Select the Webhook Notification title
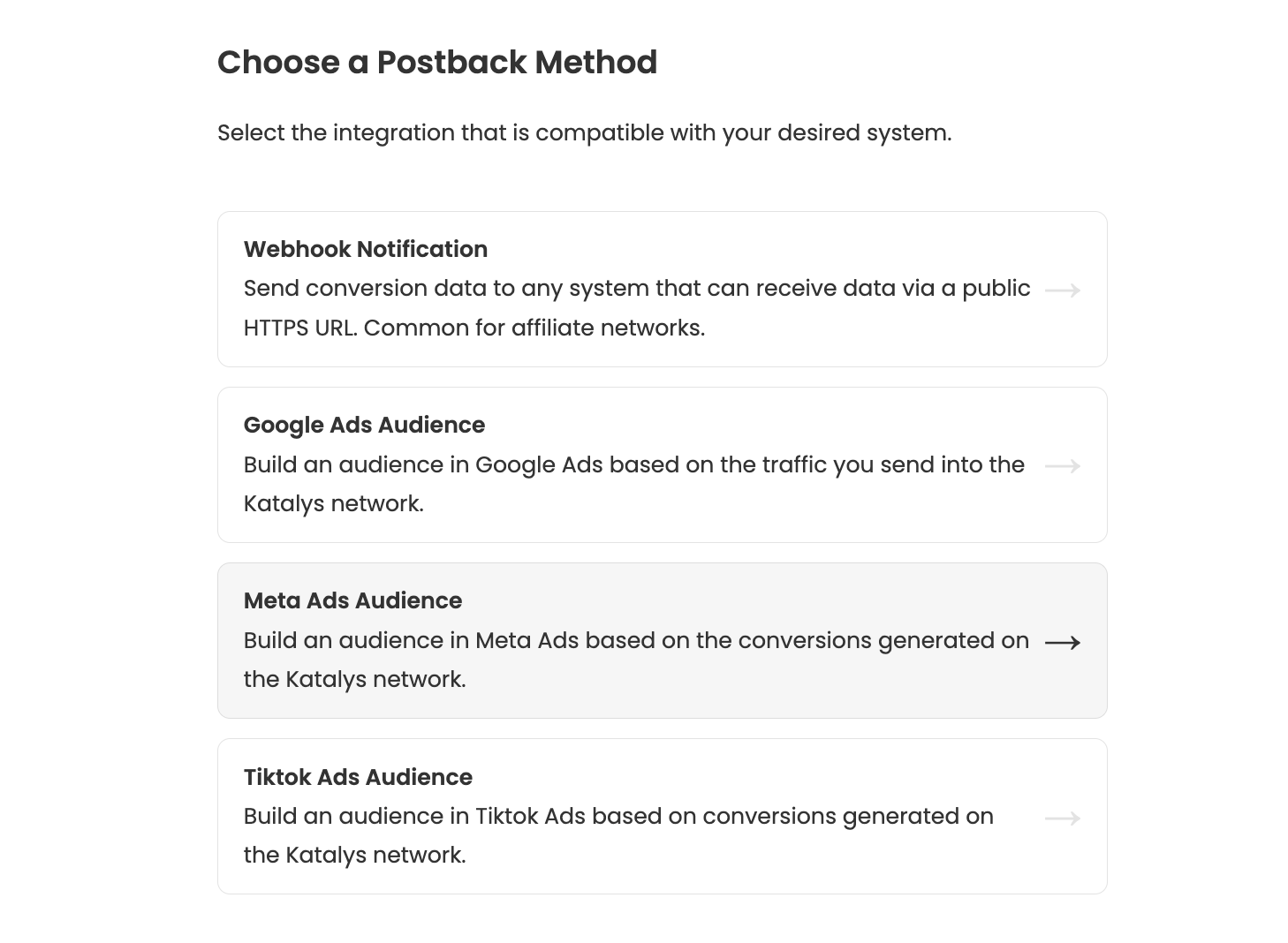Screen dimensions: 1288x943 tap(365, 249)
